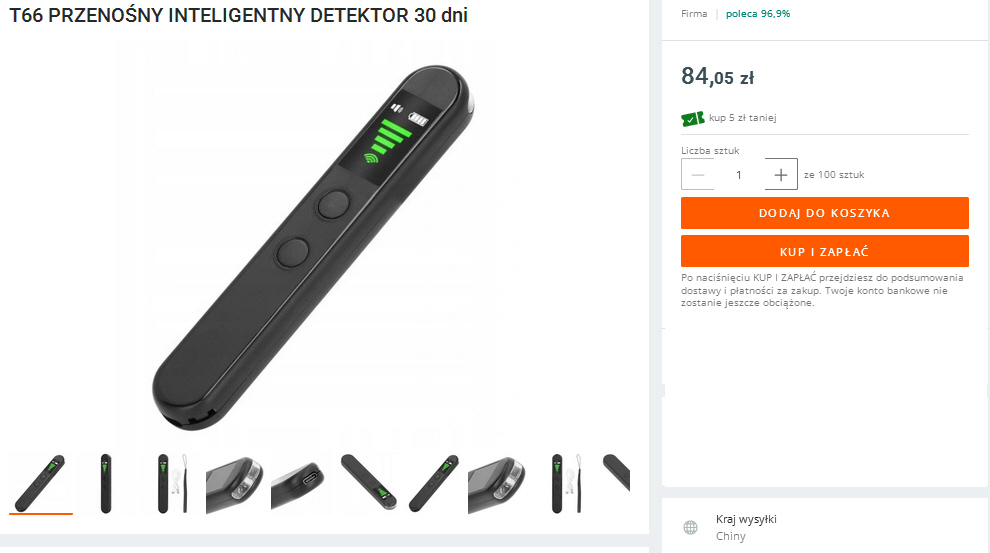
Task: Click the minus icon to decrease quantity
Action: [x=698, y=174]
